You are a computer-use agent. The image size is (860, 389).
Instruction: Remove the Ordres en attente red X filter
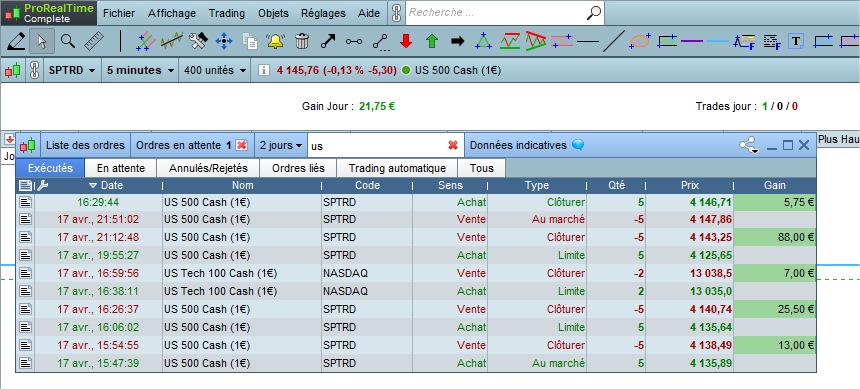point(242,145)
